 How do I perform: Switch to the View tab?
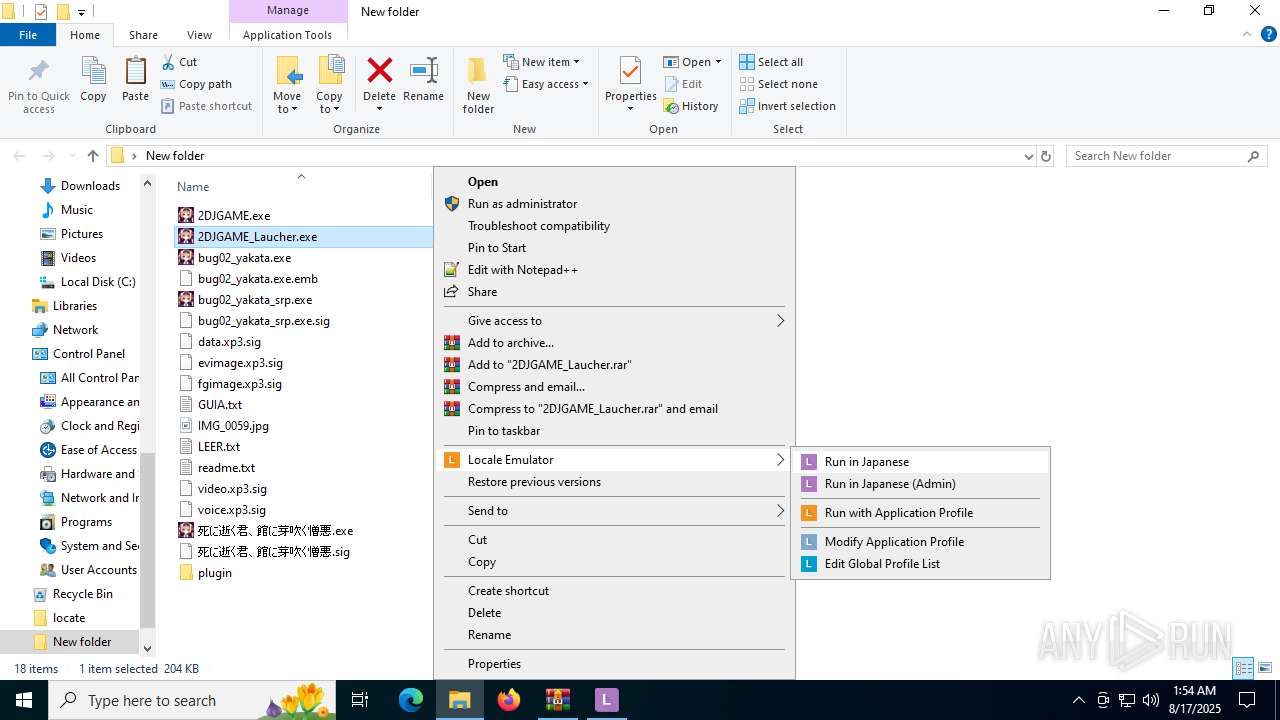point(199,35)
